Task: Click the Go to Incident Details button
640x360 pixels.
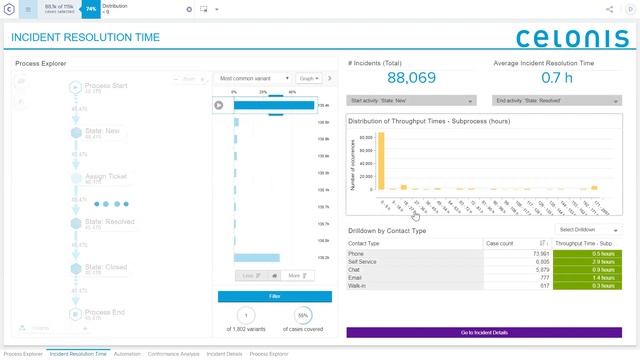Action: (484, 333)
